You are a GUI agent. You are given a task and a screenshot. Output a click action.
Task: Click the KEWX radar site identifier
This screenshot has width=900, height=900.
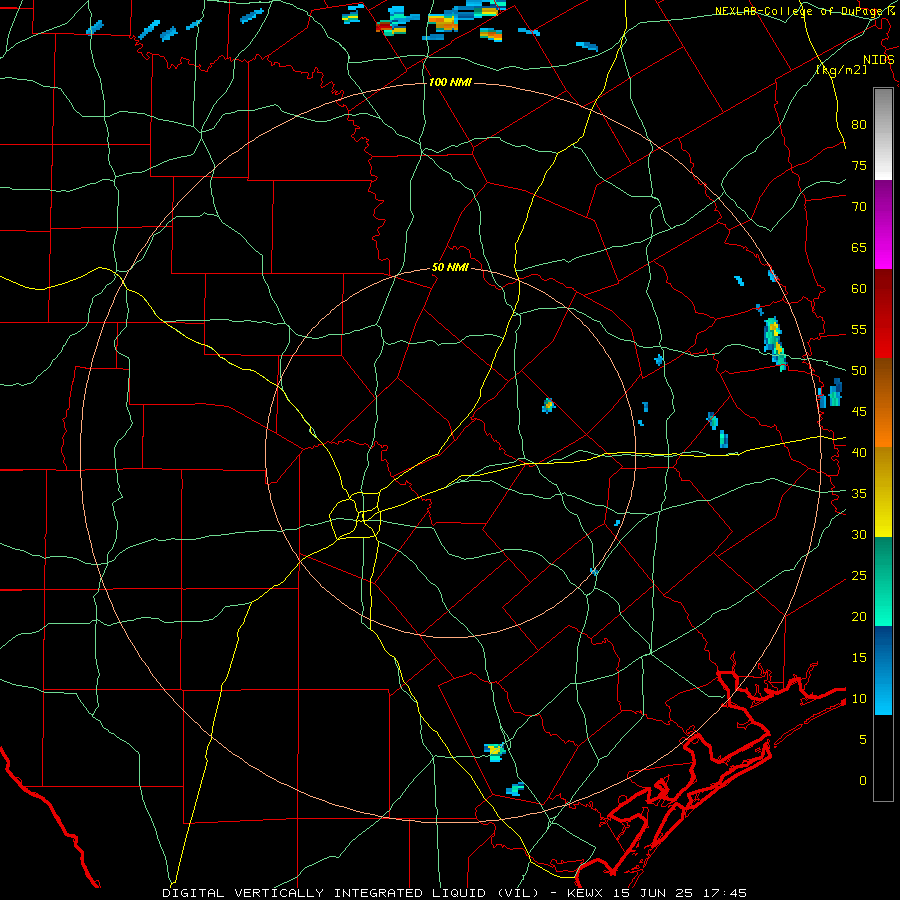[x=586, y=893]
